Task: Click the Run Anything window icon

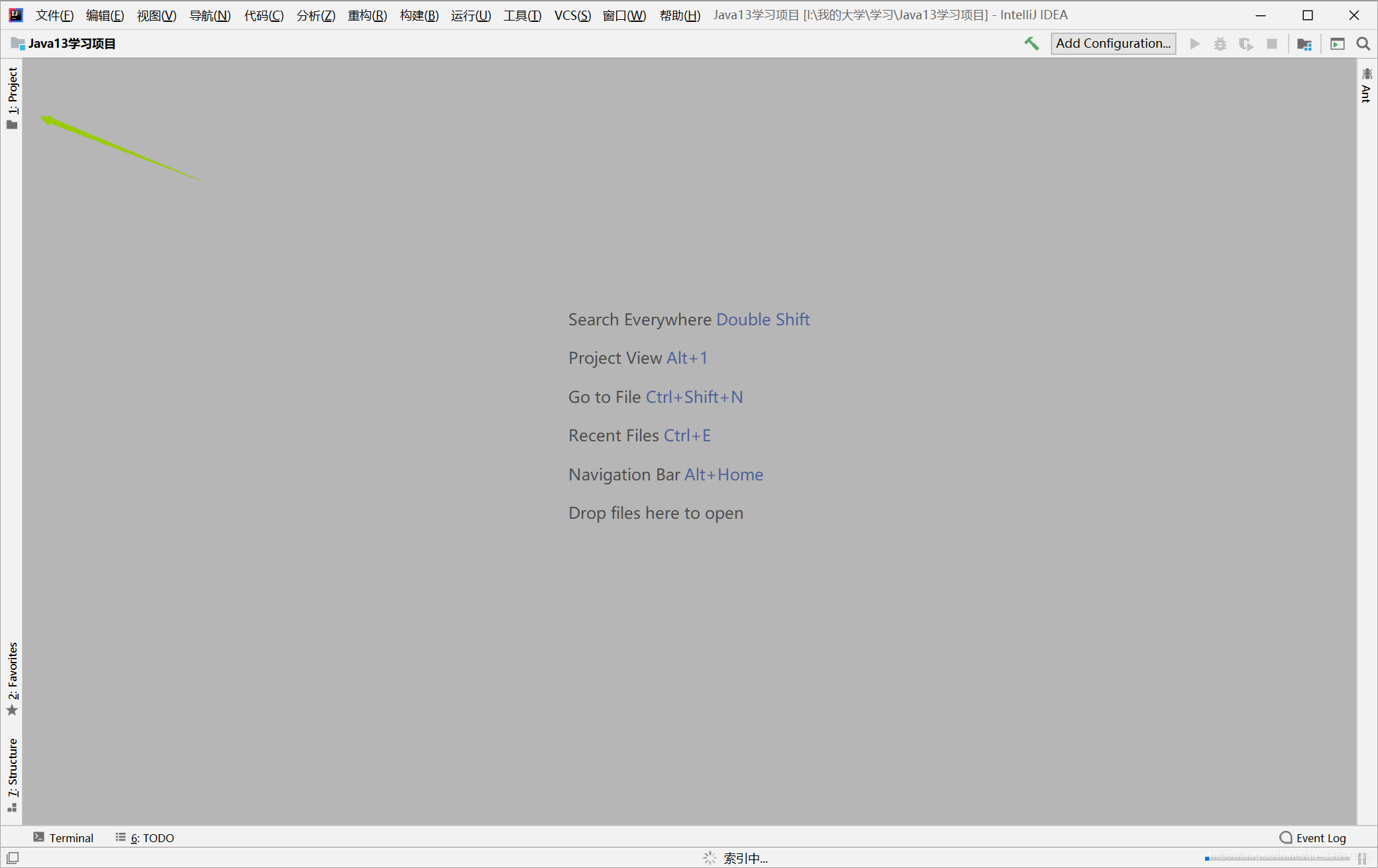Action: (1337, 44)
